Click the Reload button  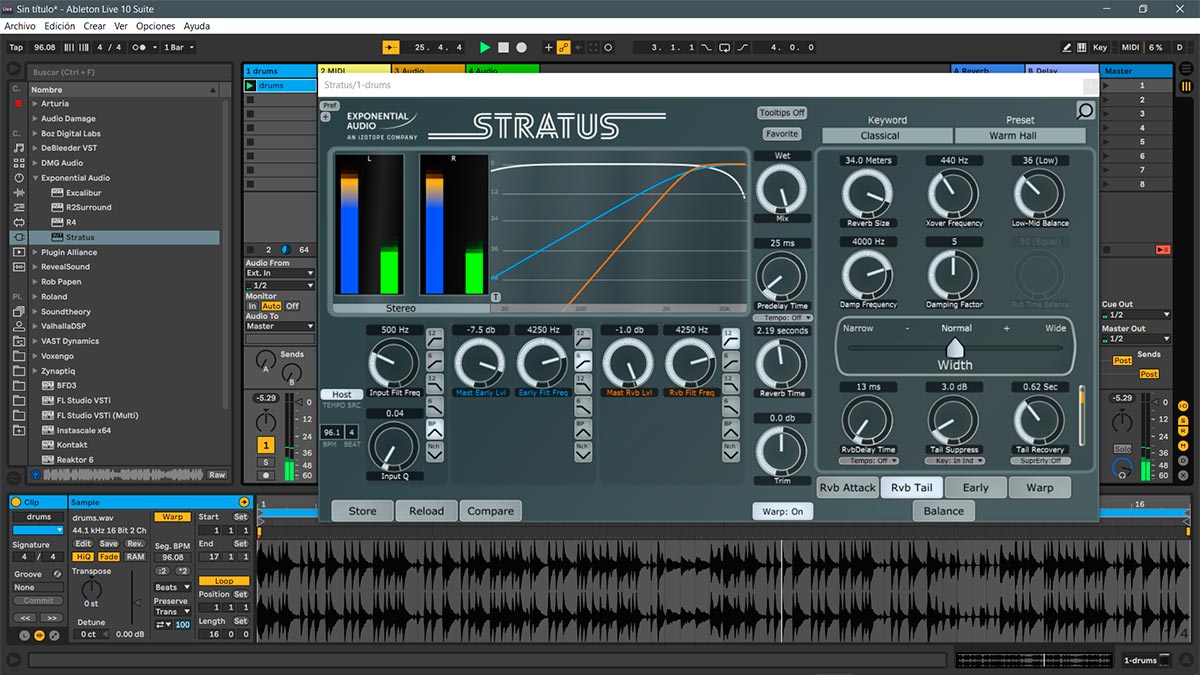coord(426,511)
